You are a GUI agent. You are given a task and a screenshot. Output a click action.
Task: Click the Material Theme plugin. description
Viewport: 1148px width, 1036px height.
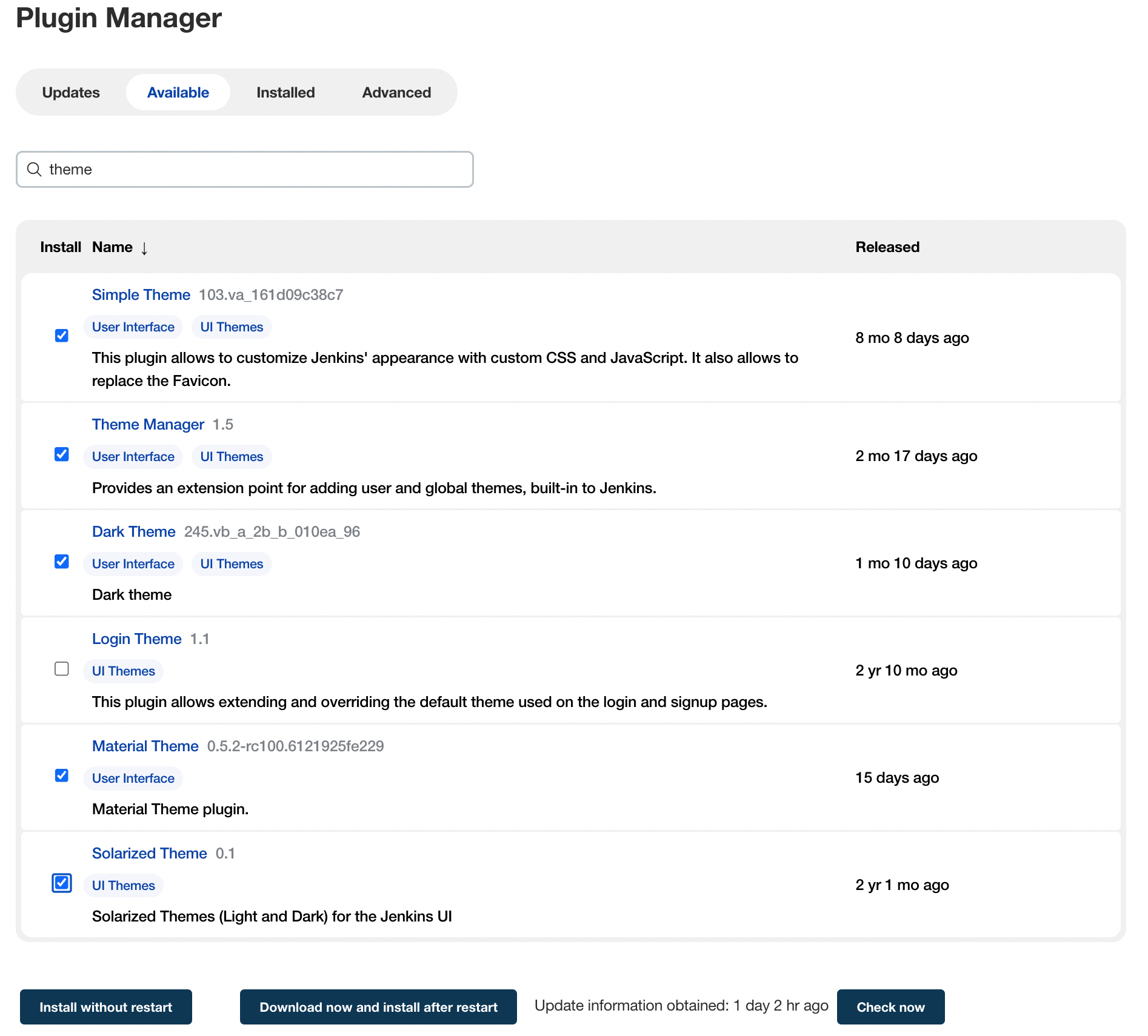click(170, 809)
